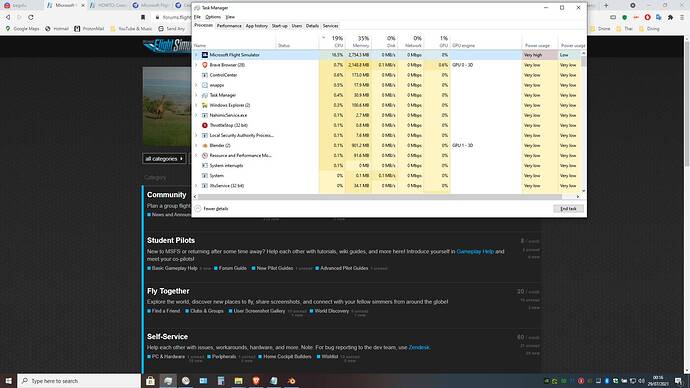Expand the Windows Explorer (2) process group
The image size is (690, 388).
pyautogui.click(x=196, y=106)
